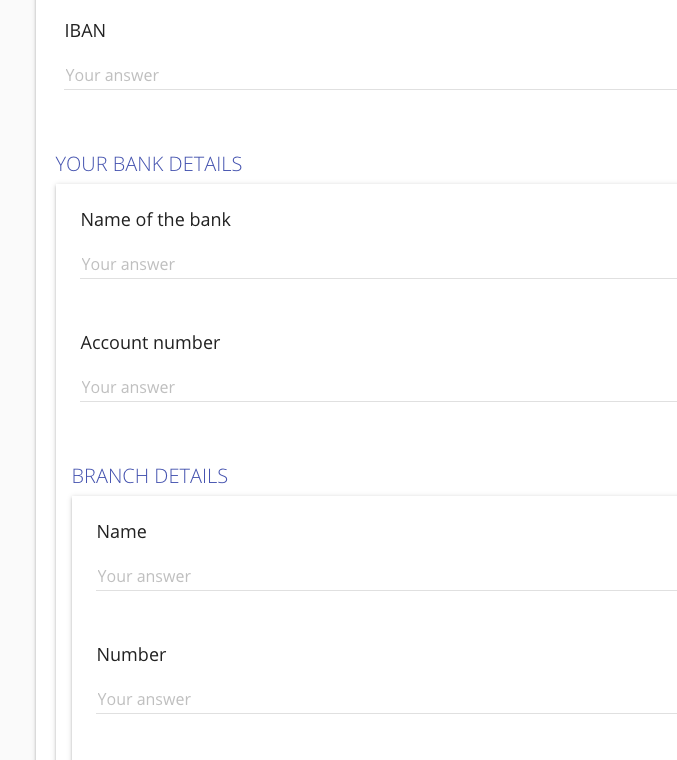677x760 pixels.
Task: Click "Your answer" placeholder below IBAN
Action: point(112,75)
